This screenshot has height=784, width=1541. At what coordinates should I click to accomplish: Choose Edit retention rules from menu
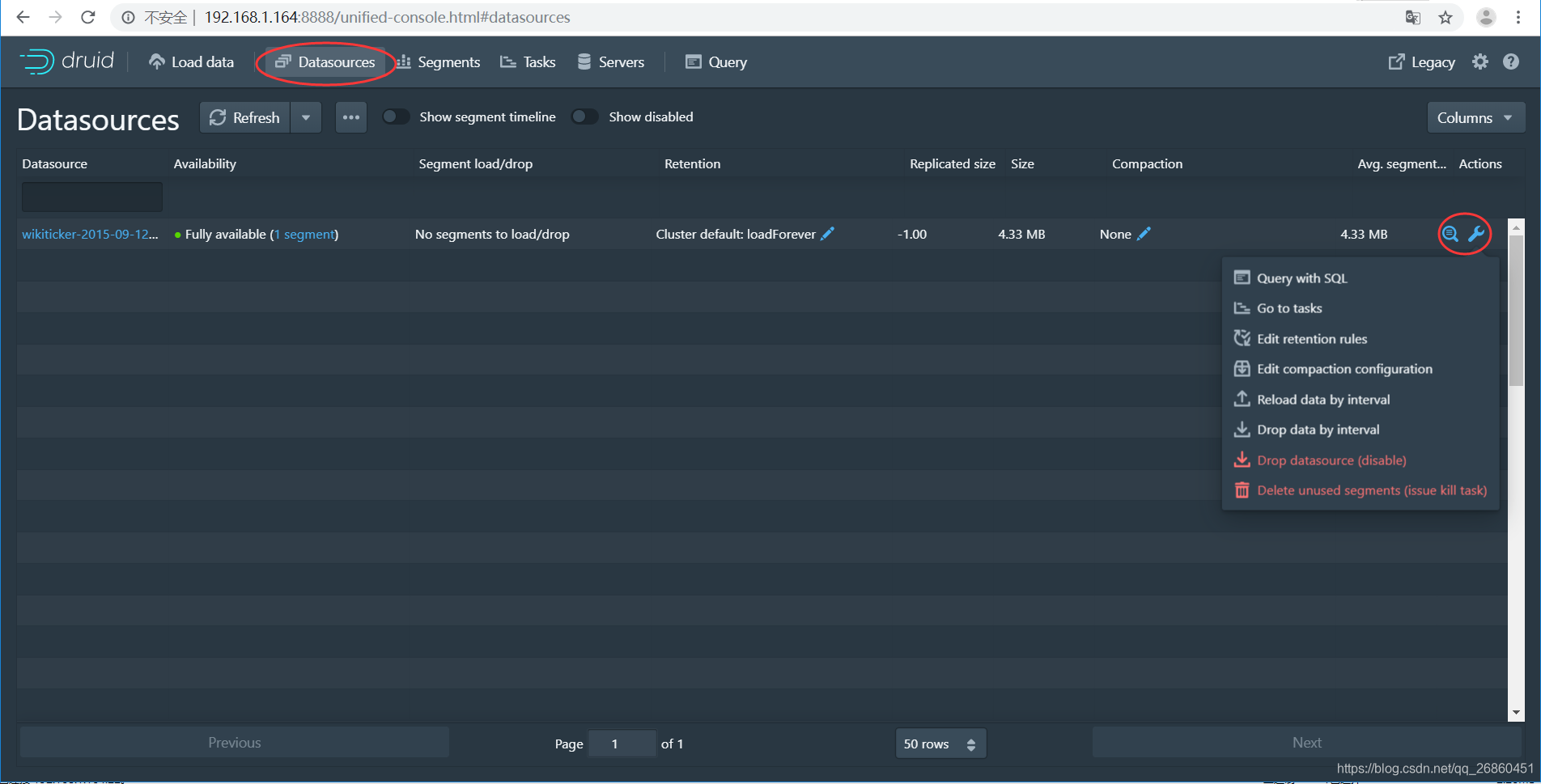(x=1360, y=339)
